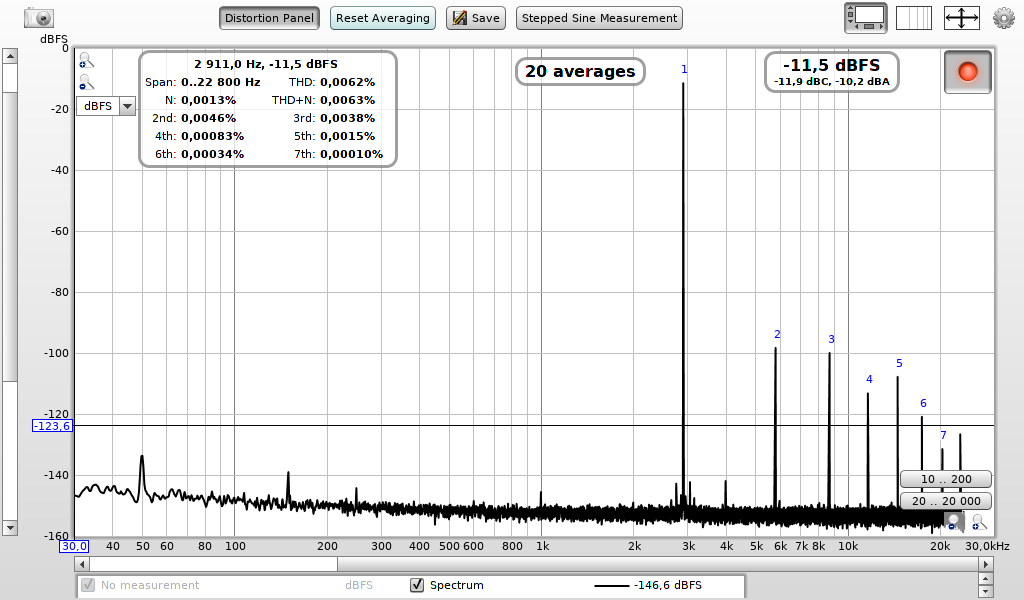Click the 2 911,0 Hz, -11,5 dBFS header
1024x600 pixels.
click(266, 64)
